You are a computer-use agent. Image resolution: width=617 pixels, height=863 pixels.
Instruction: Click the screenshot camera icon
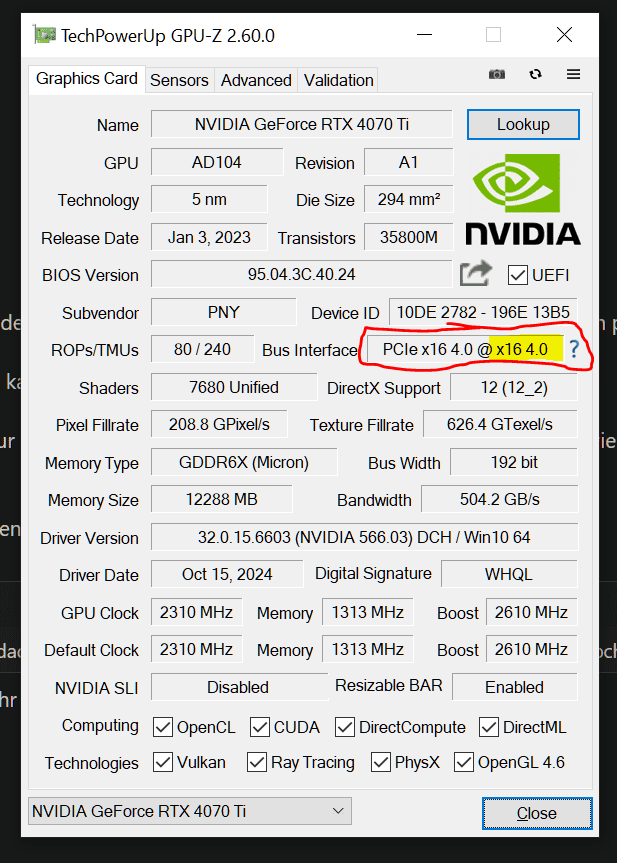point(497,75)
